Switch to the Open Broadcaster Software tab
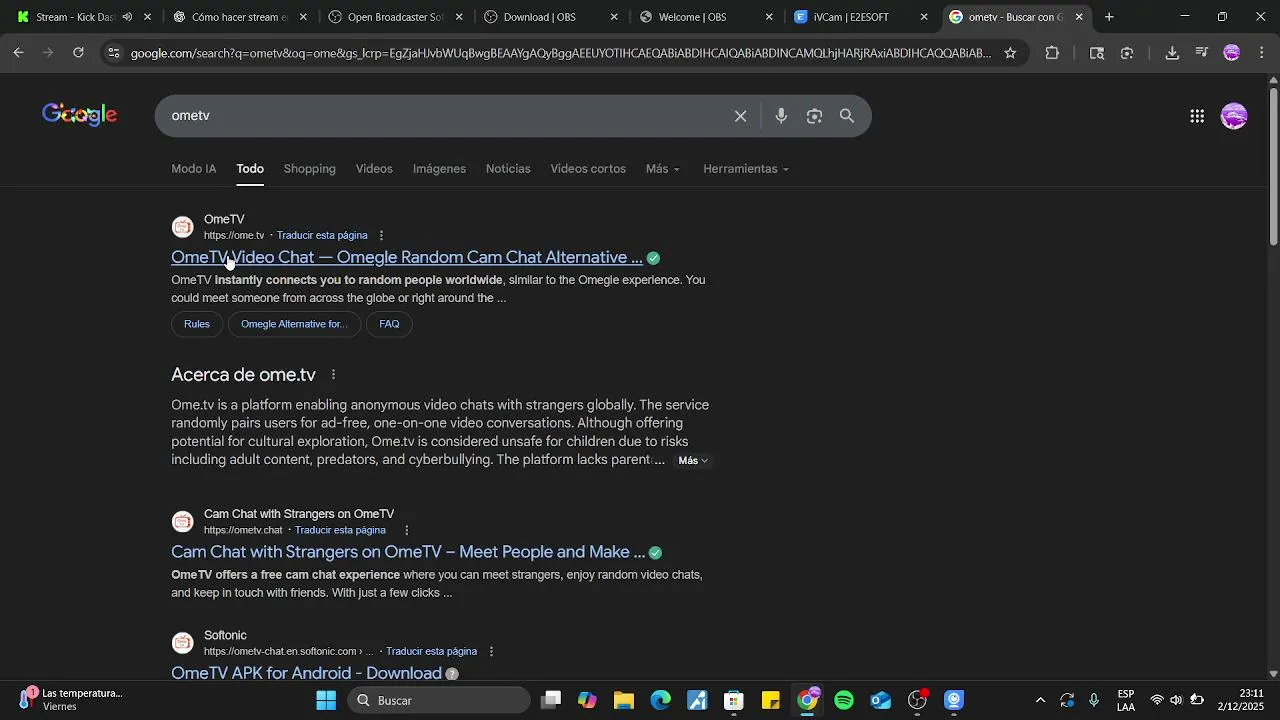This screenshot has height=720, width=1280. [395, 17]
